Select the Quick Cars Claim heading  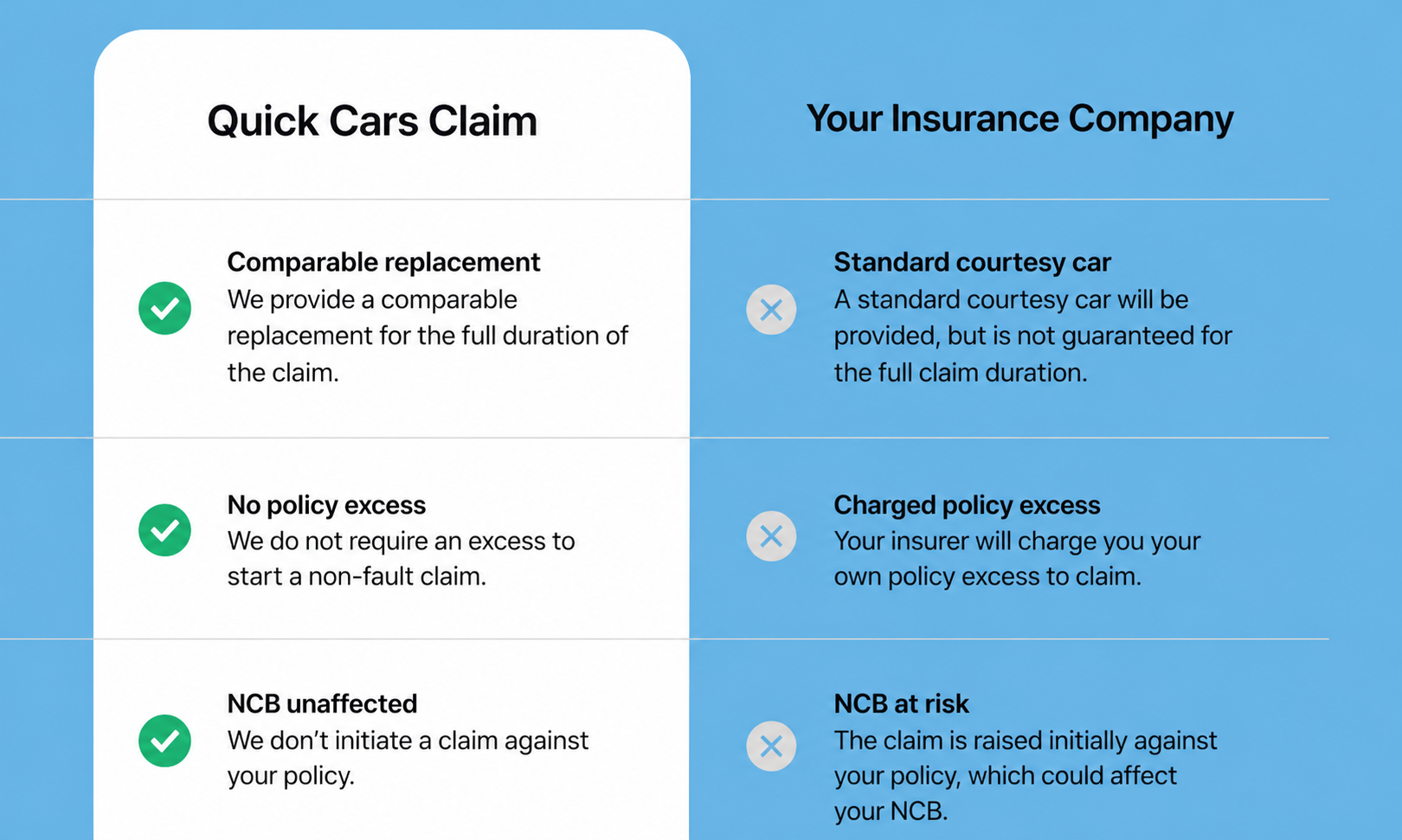[x=372, y=121]
